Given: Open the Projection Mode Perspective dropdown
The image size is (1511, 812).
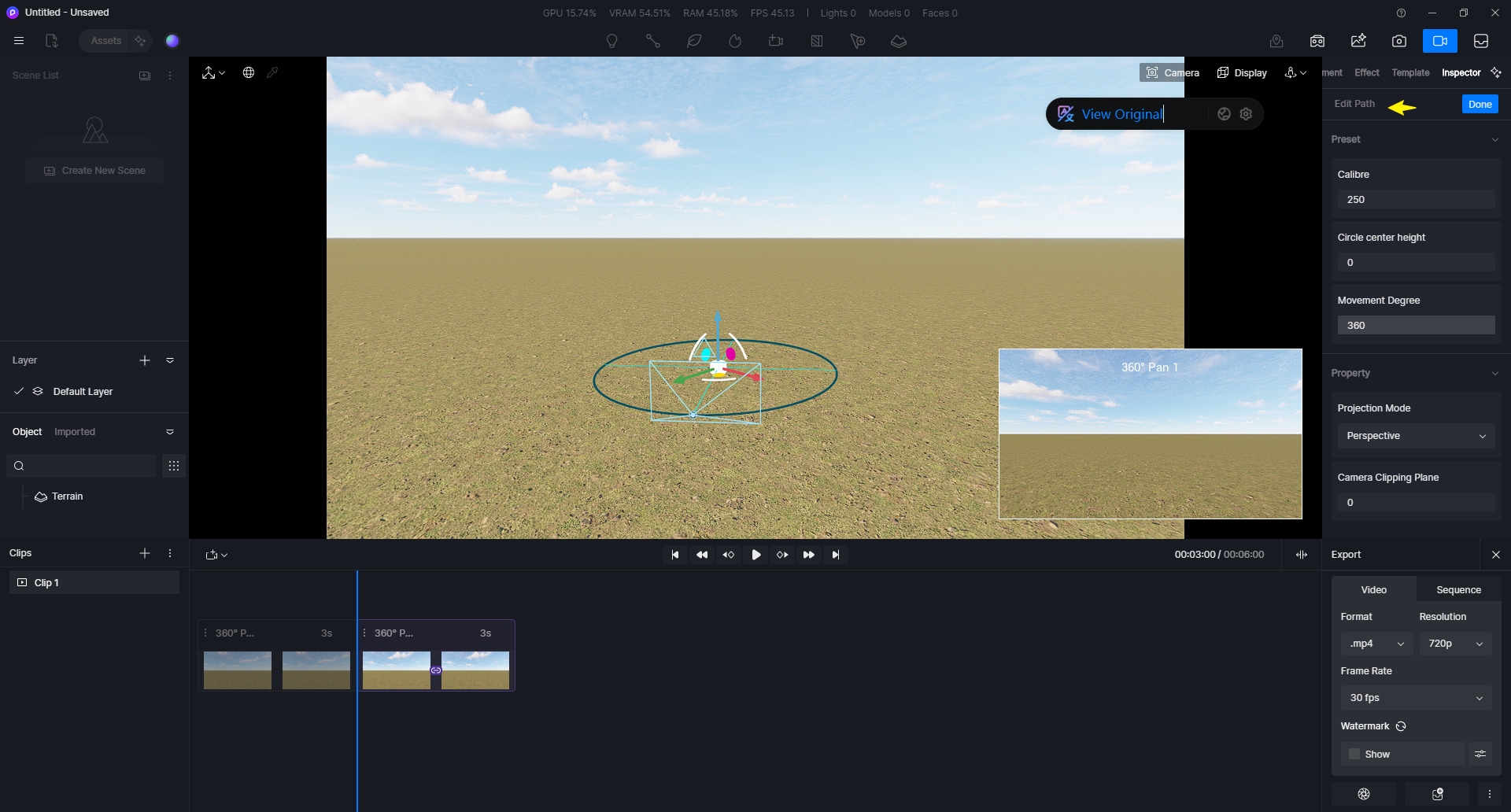Looking at the screenshot, I should (x=1415, y=436).
